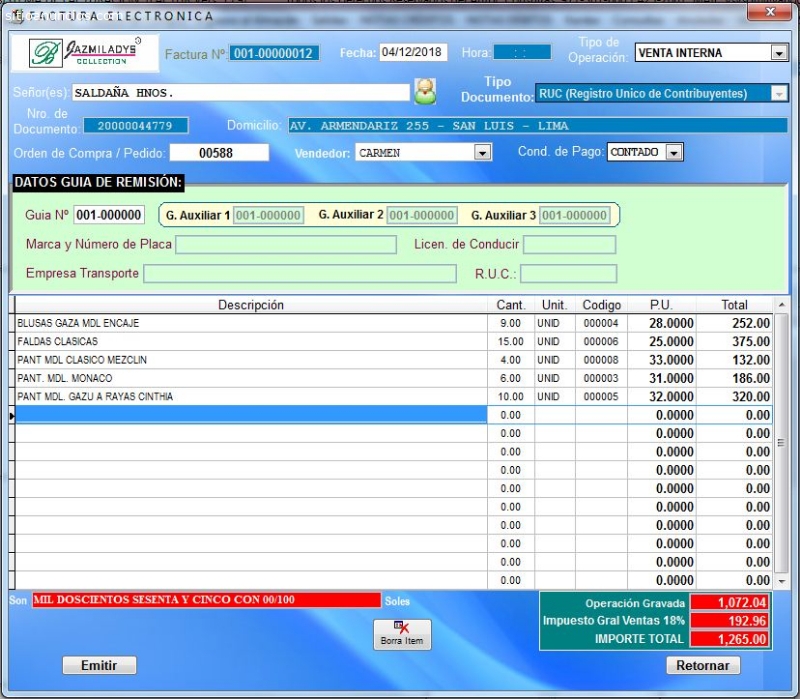Click code 000008 in the items grid
This screenshot has width=800, height=699.
(601, 360)
